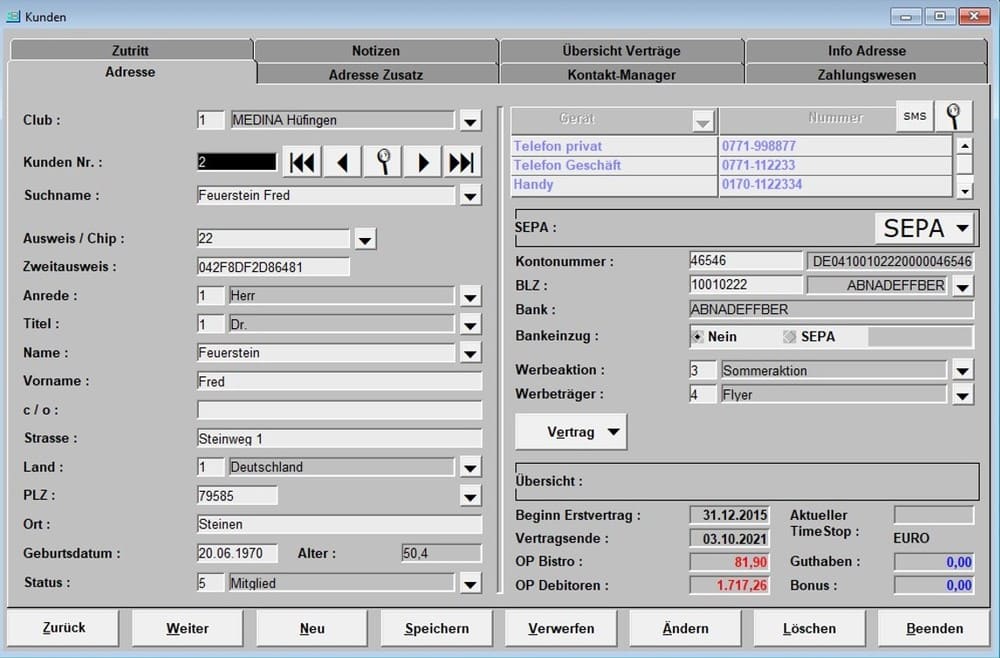Image resolution: width=1000 pixels, height=658 pixels.
Task: Open customer search with magnifier icon
Action: tap(382, 163)
